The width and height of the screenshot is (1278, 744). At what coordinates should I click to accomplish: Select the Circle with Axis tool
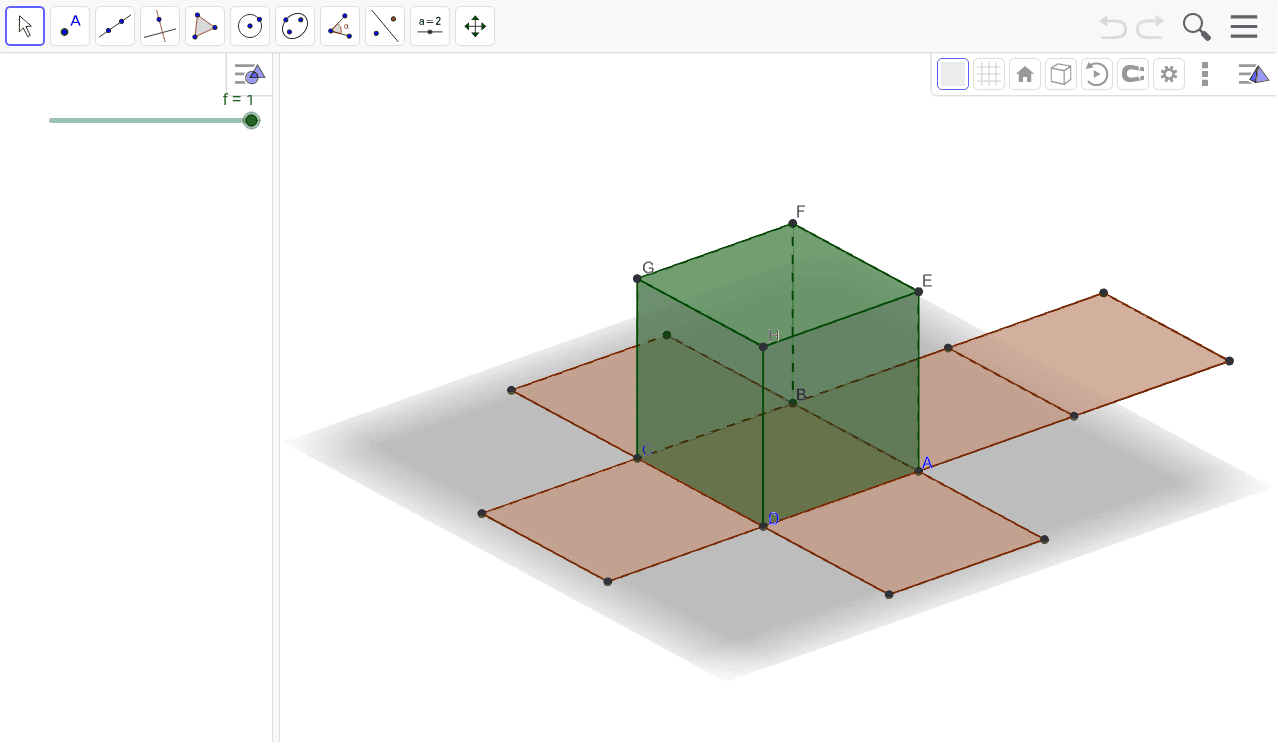(249, 26)
